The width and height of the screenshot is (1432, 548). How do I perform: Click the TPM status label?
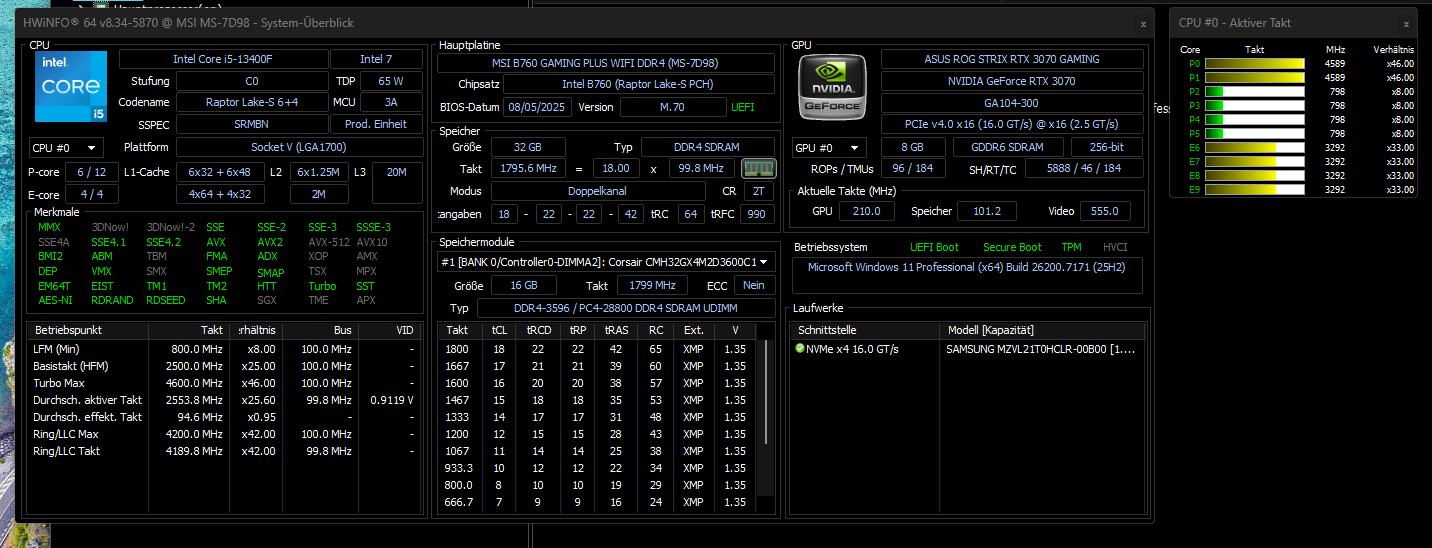click(1071, 247)
